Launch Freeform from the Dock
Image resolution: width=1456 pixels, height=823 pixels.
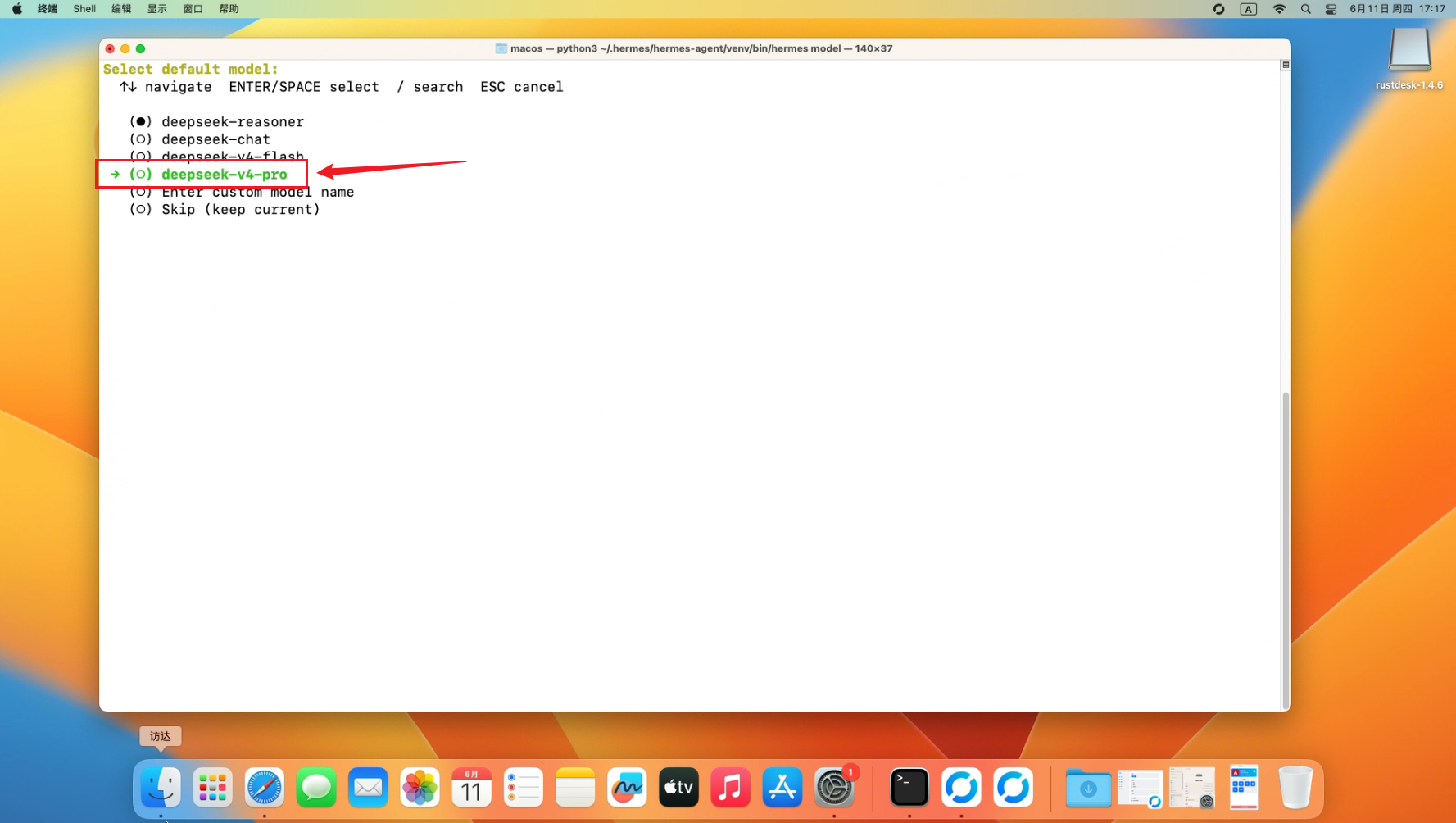pos(627,788)
